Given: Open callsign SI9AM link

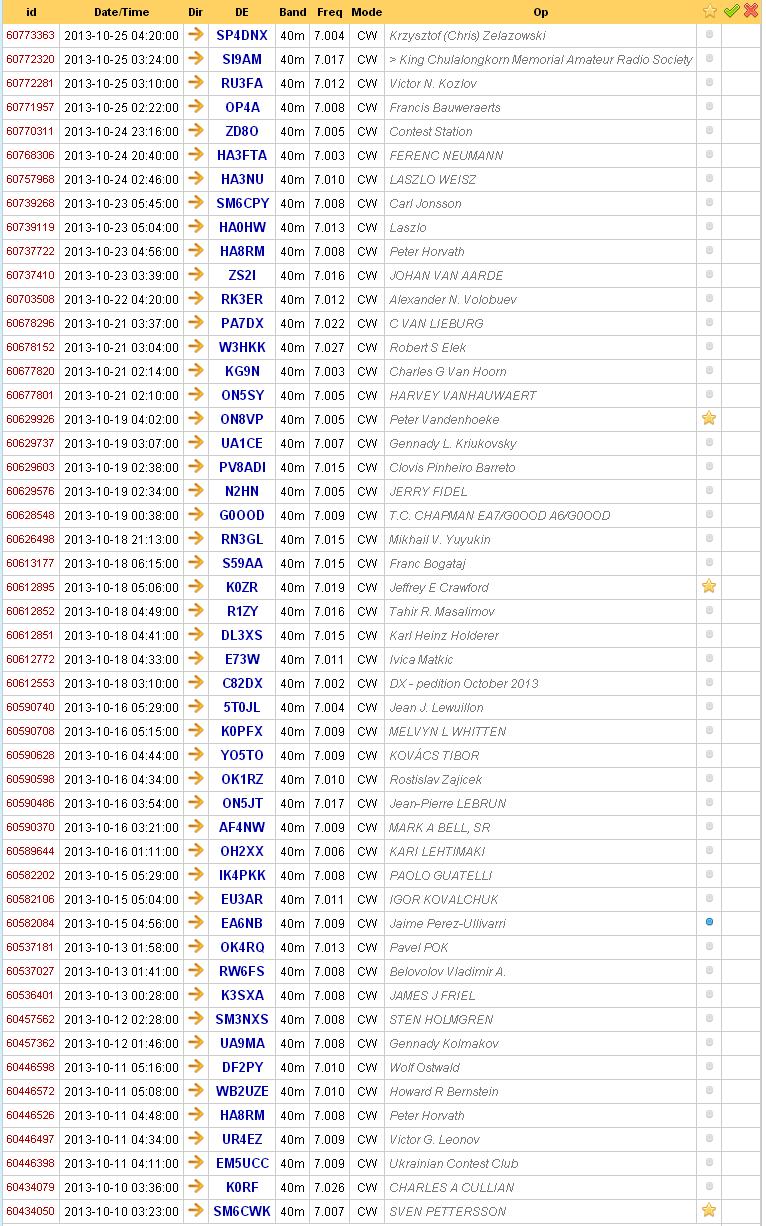Looking at the screenshot, I should point(242,59).
